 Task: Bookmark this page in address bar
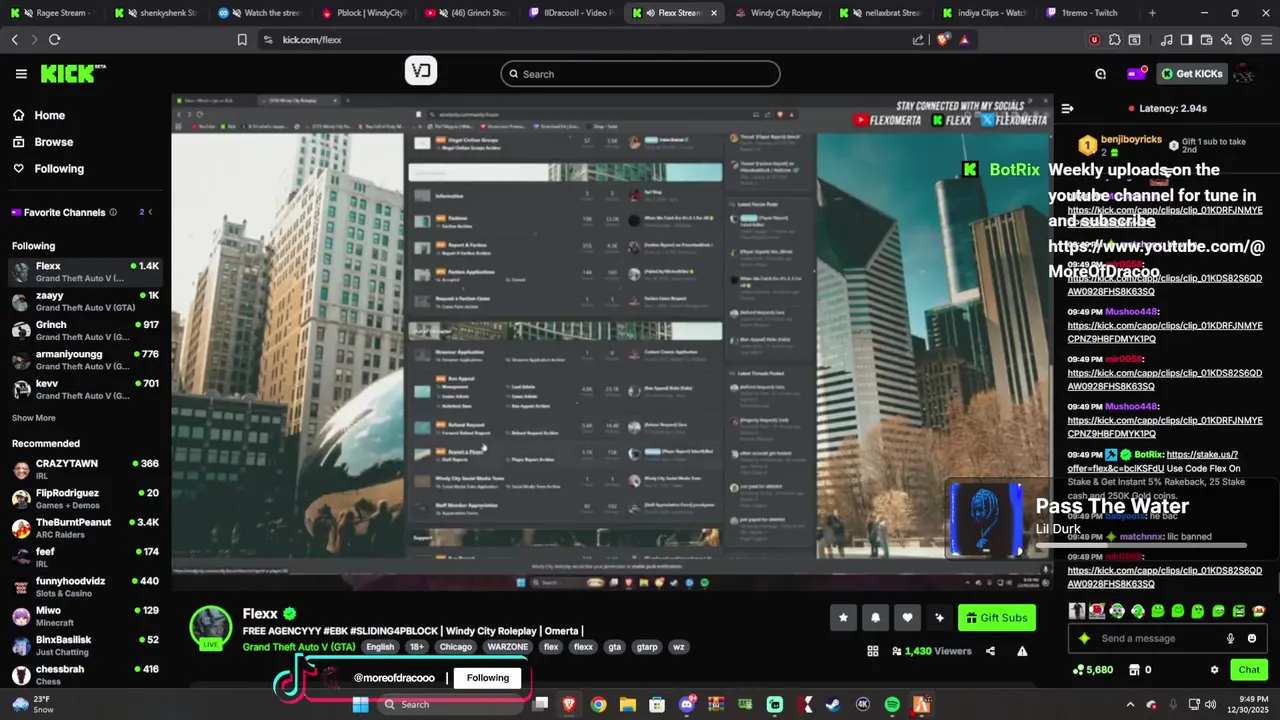coord(242,40)
